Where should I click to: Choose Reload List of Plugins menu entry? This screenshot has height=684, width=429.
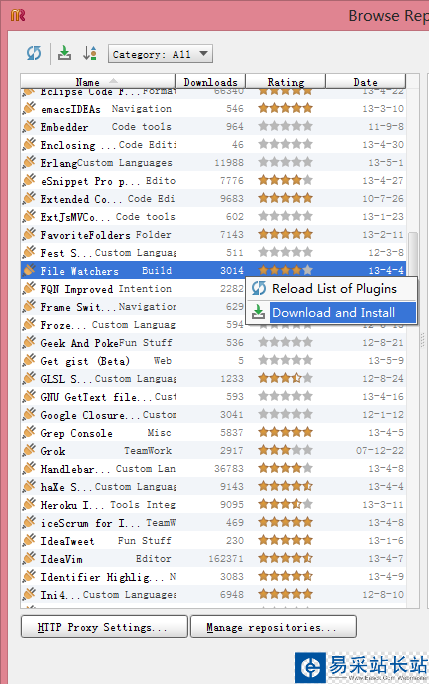(x=334, y=289)
